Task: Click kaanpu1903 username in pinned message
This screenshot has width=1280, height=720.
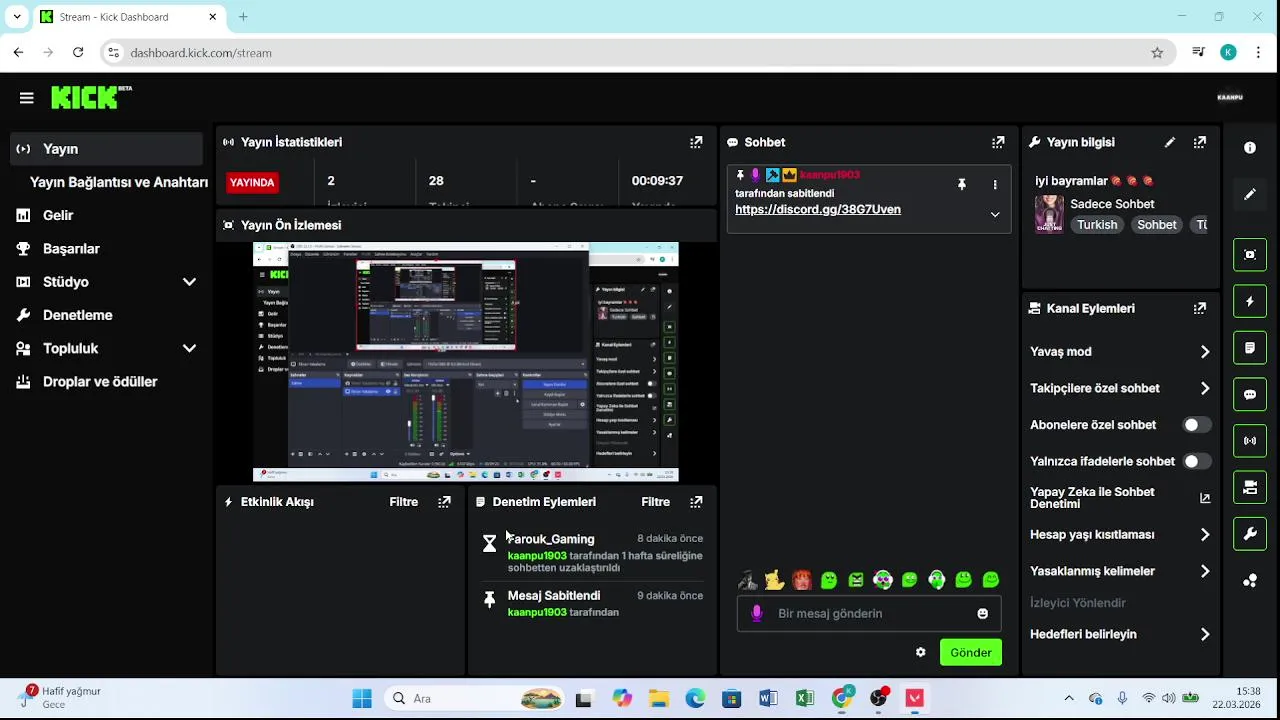Action: 830,175
